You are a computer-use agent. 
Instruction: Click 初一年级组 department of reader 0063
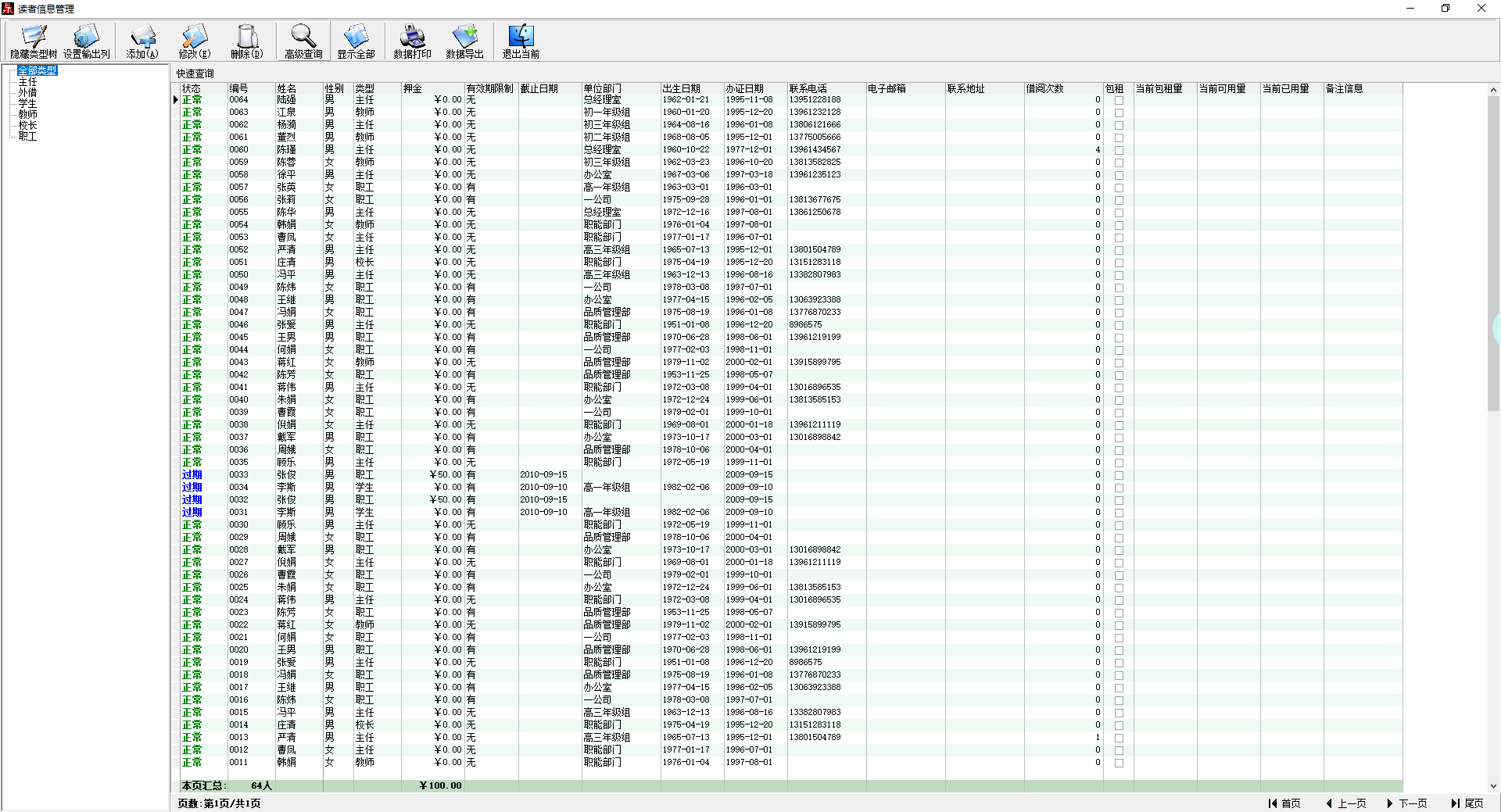click(x=607, y=113)
